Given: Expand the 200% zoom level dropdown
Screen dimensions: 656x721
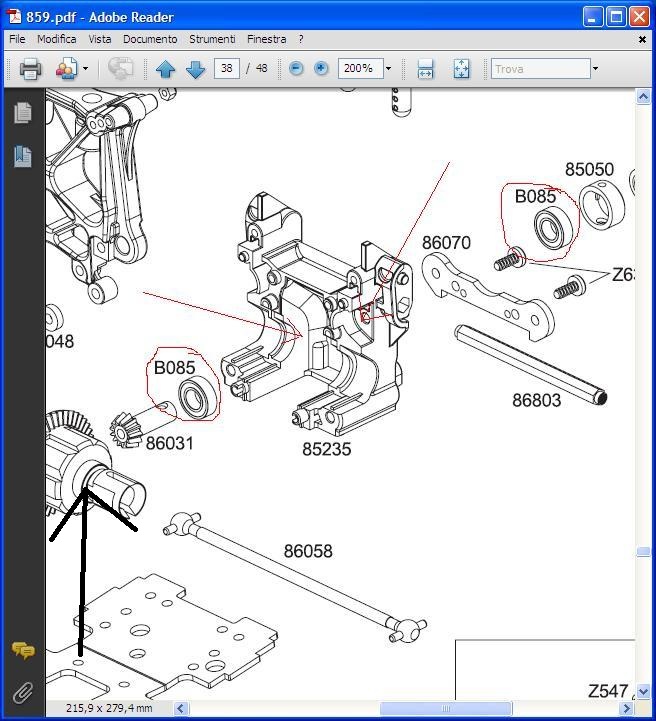Looking at the screenshot, I should pyautogui.click(x=388, y=69).
